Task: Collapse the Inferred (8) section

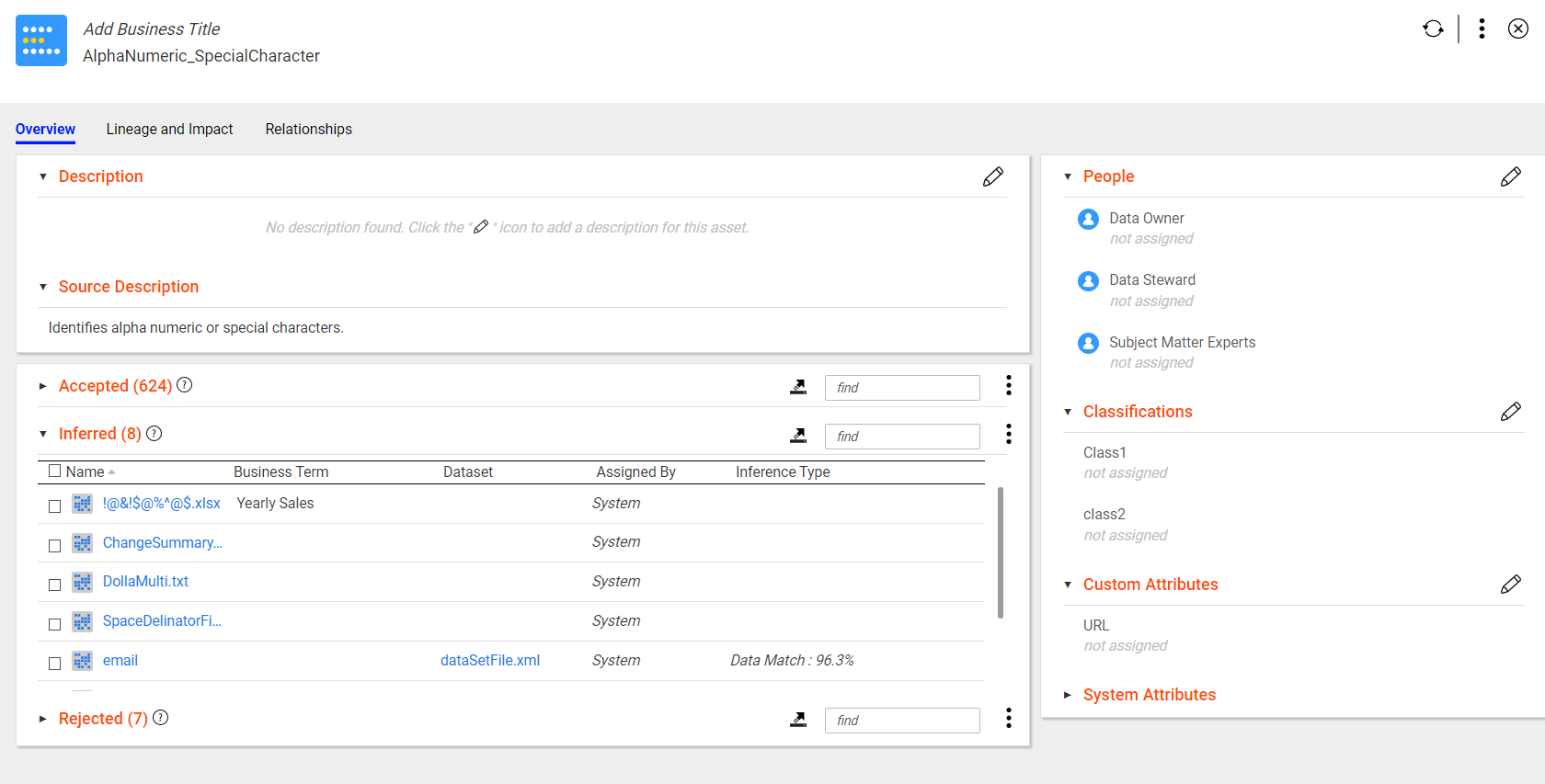Action: click(42, 434)
